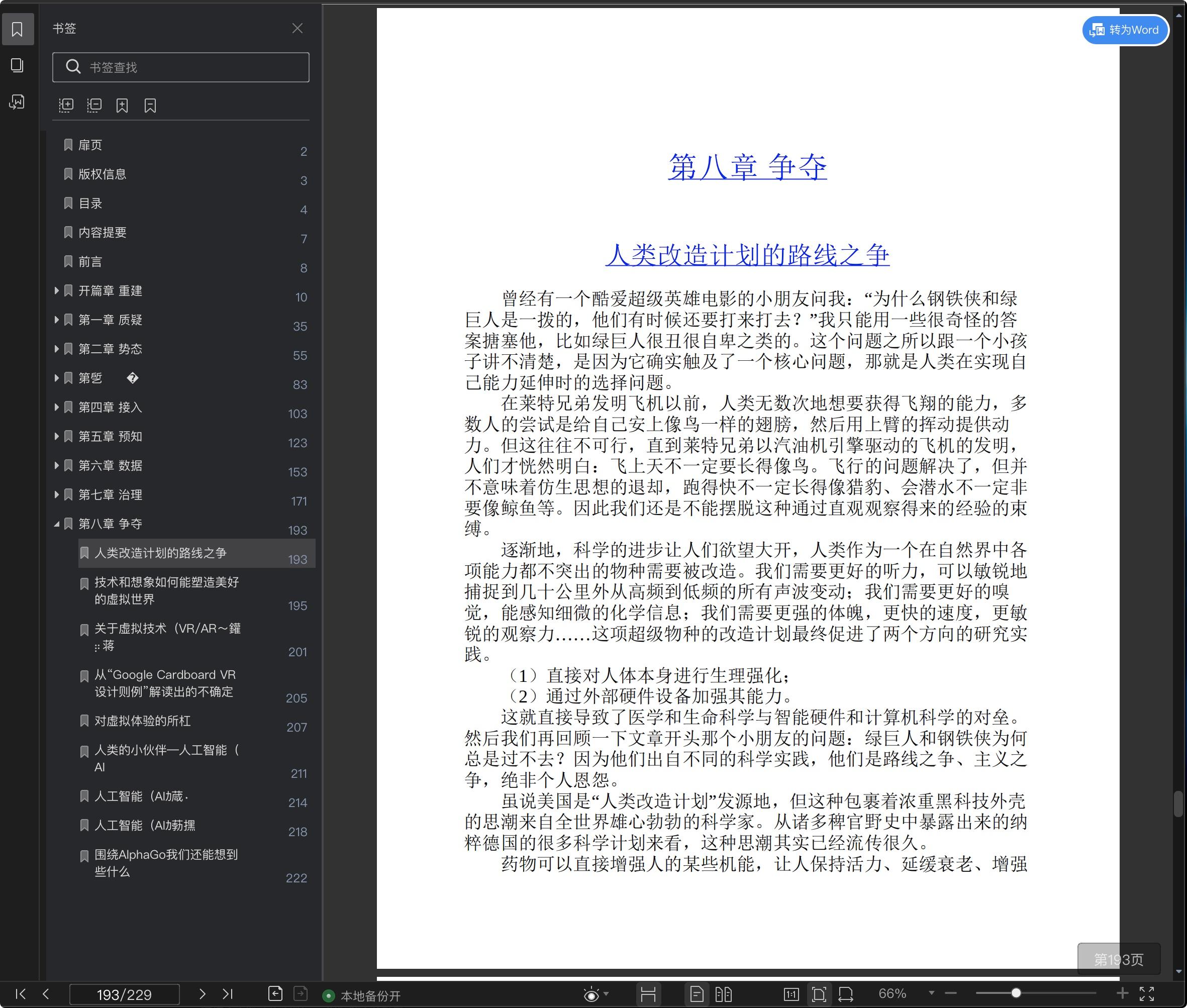Open 技术和想象如何能塑造美好的虚拟世界 bookmark
This screenshot has height=1008, width=1187.
166,591
